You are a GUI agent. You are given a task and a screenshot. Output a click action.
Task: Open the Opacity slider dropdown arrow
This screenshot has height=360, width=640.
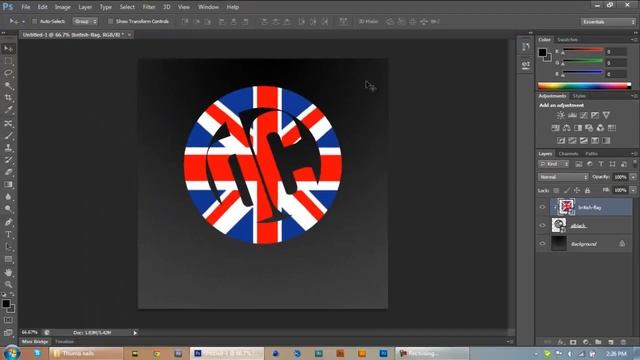pos(633,177)
